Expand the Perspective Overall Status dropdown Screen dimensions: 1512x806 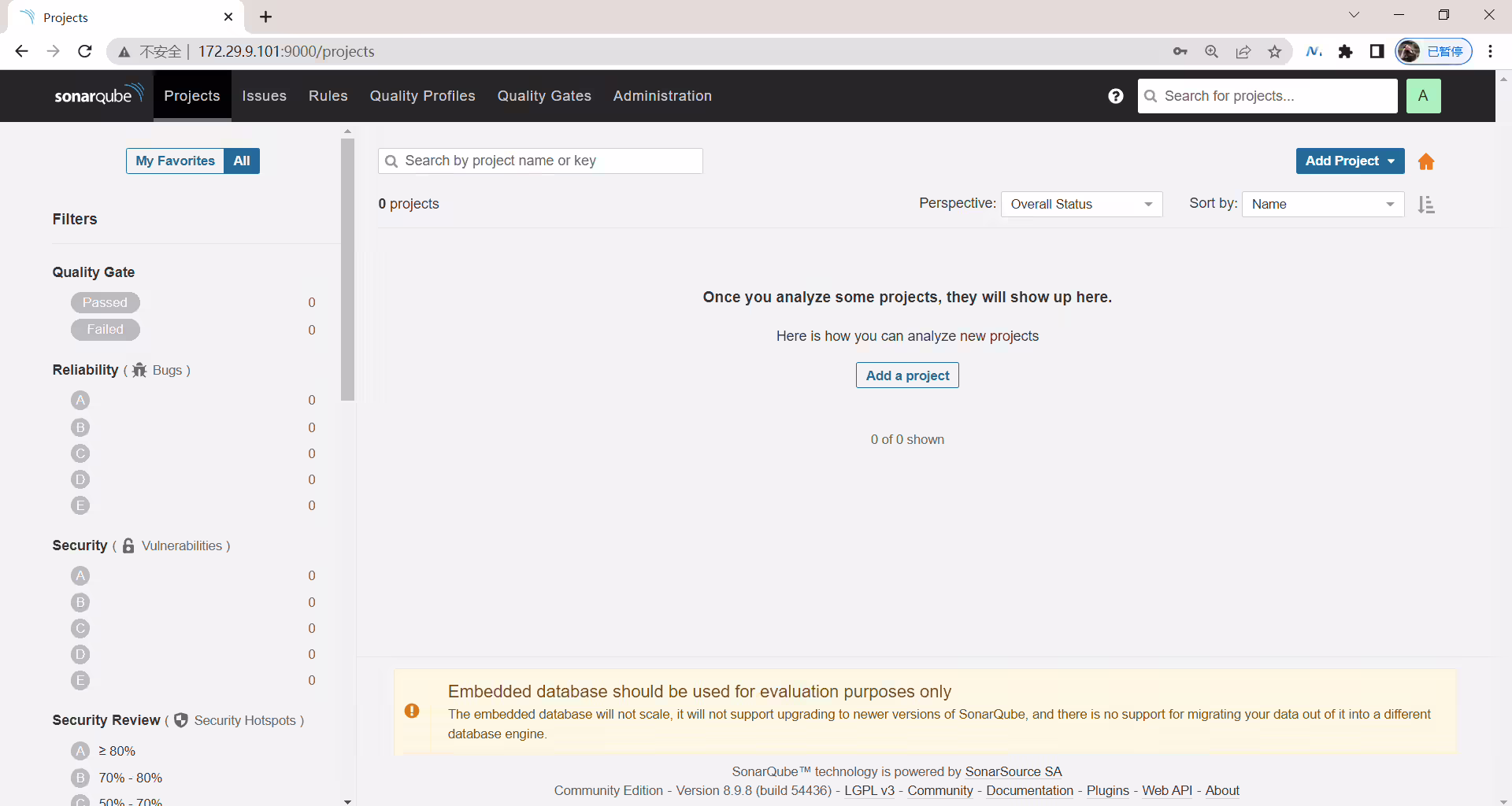pyautogui.click(x=1081, y=204)
